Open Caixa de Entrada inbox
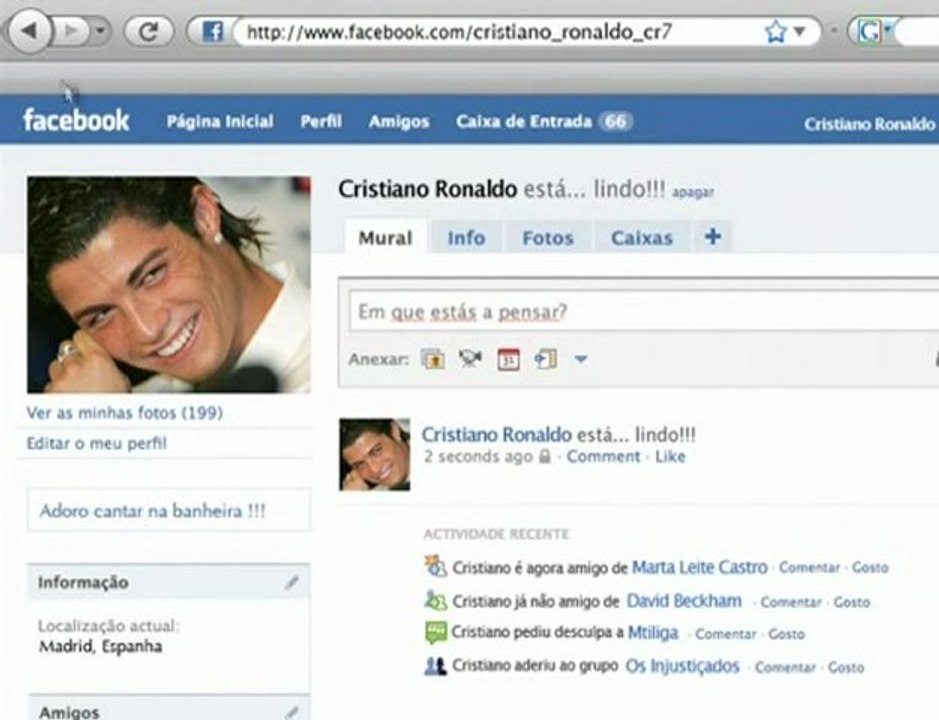Viewport: 939px width, 720px height. [x=524, y=122]
